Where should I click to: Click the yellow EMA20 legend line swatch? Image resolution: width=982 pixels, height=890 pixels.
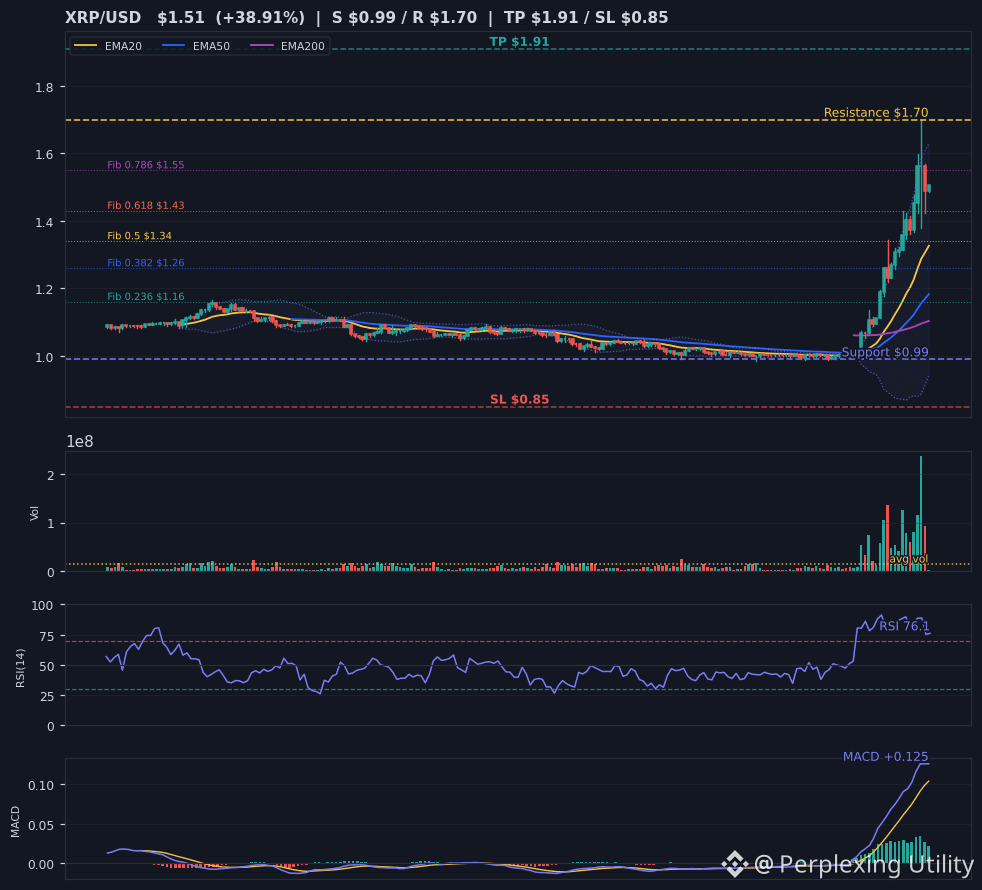pyautogui.click(x=85, y=46)
